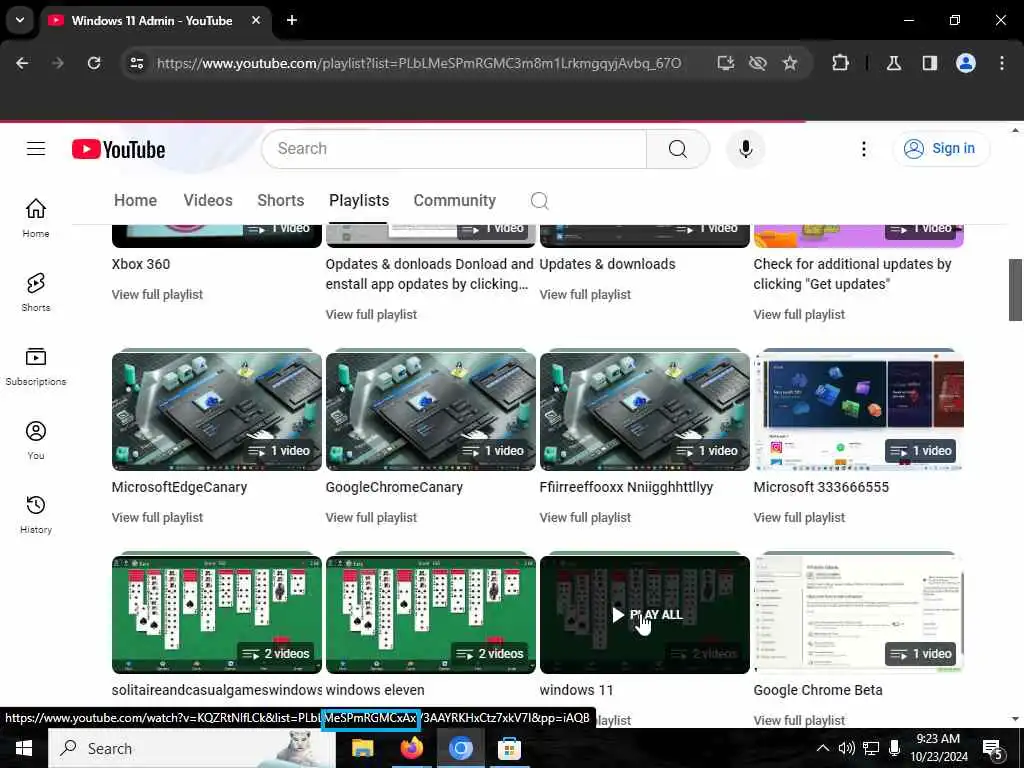
Task: Select the Playlists tab
Action: pos(359,200)
